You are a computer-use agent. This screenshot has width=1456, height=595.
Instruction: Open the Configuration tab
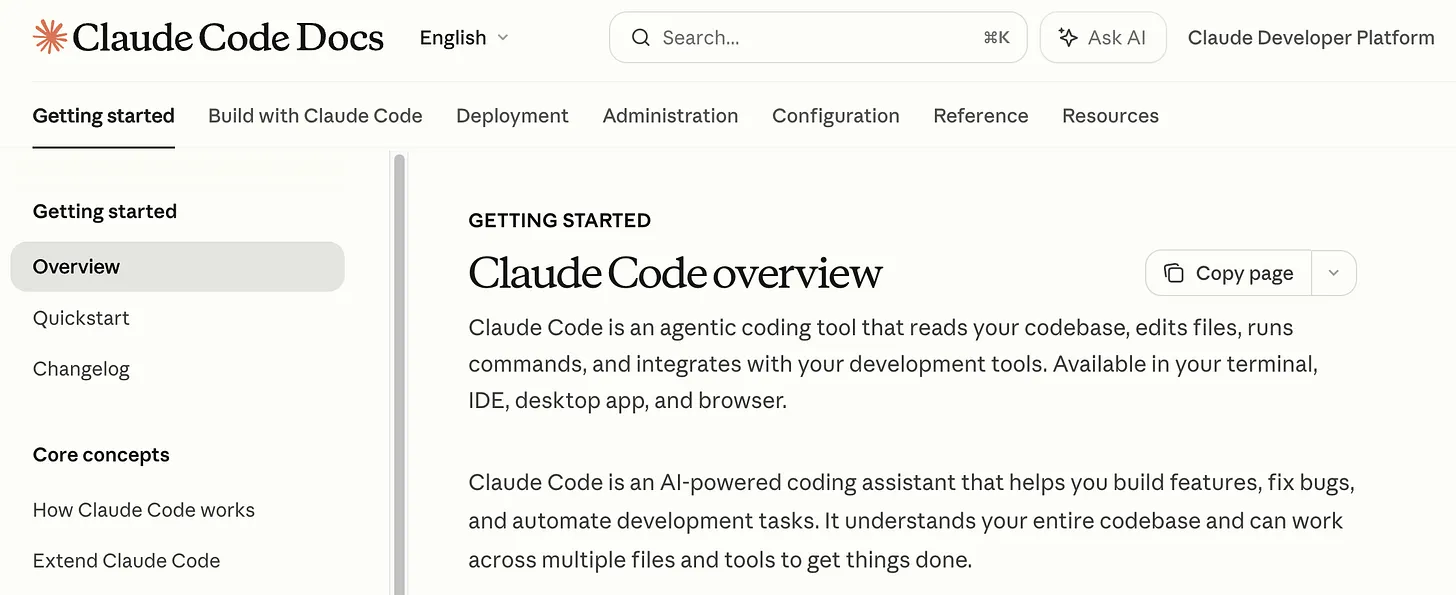pyautogui.click(x=836, y=116)
